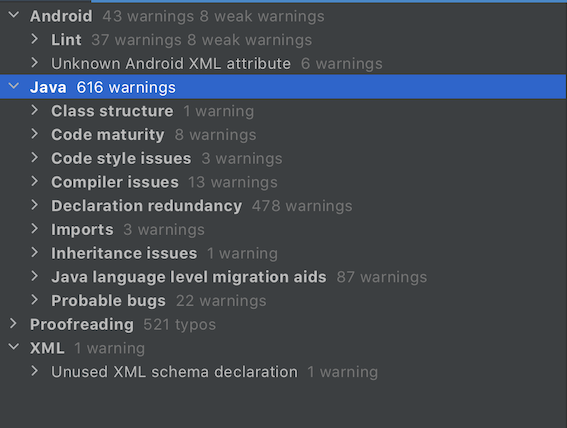567x428 pixels.
Task: Expand Unused XML schema declaration node
Action: click(35, 371)
